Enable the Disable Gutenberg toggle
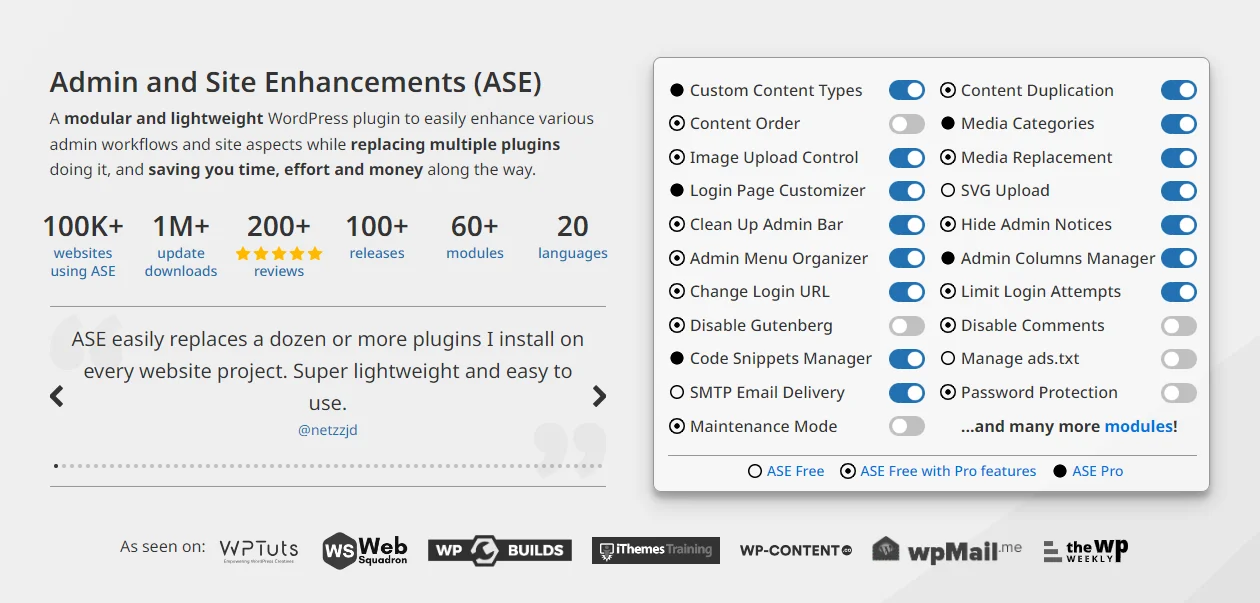Viewport: 1260px width, 603px height. 907,326
